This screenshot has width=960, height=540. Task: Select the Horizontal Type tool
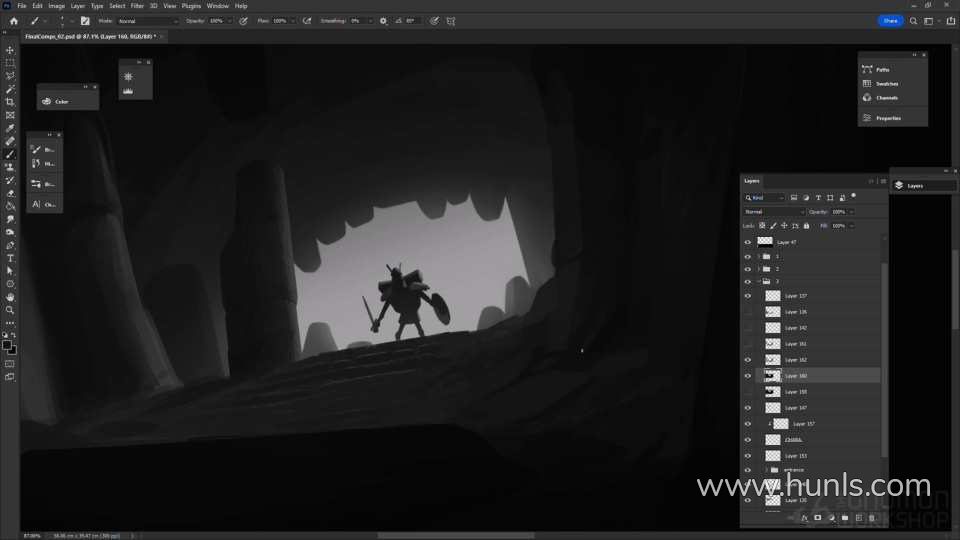10,258
